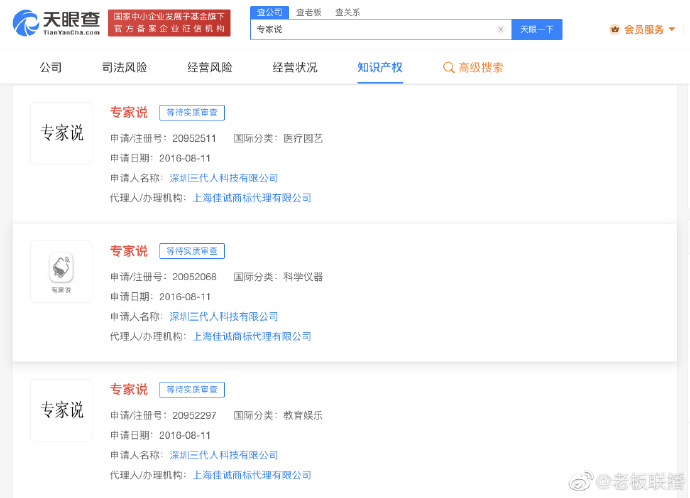Viewport: 690px width, 498px height.
Task: Click the TianYanCha logo
Action: click(56, 23)
